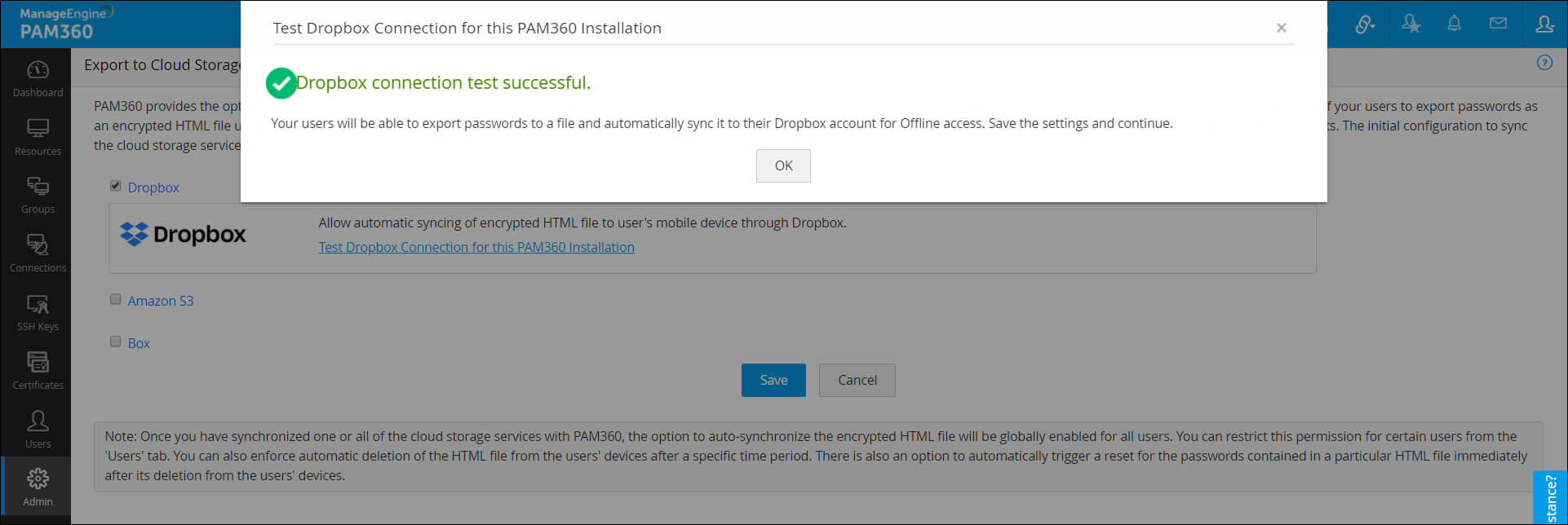Open SSH Keys from the sidebar
Screen dimensions: 1568x525
[38, 312]
